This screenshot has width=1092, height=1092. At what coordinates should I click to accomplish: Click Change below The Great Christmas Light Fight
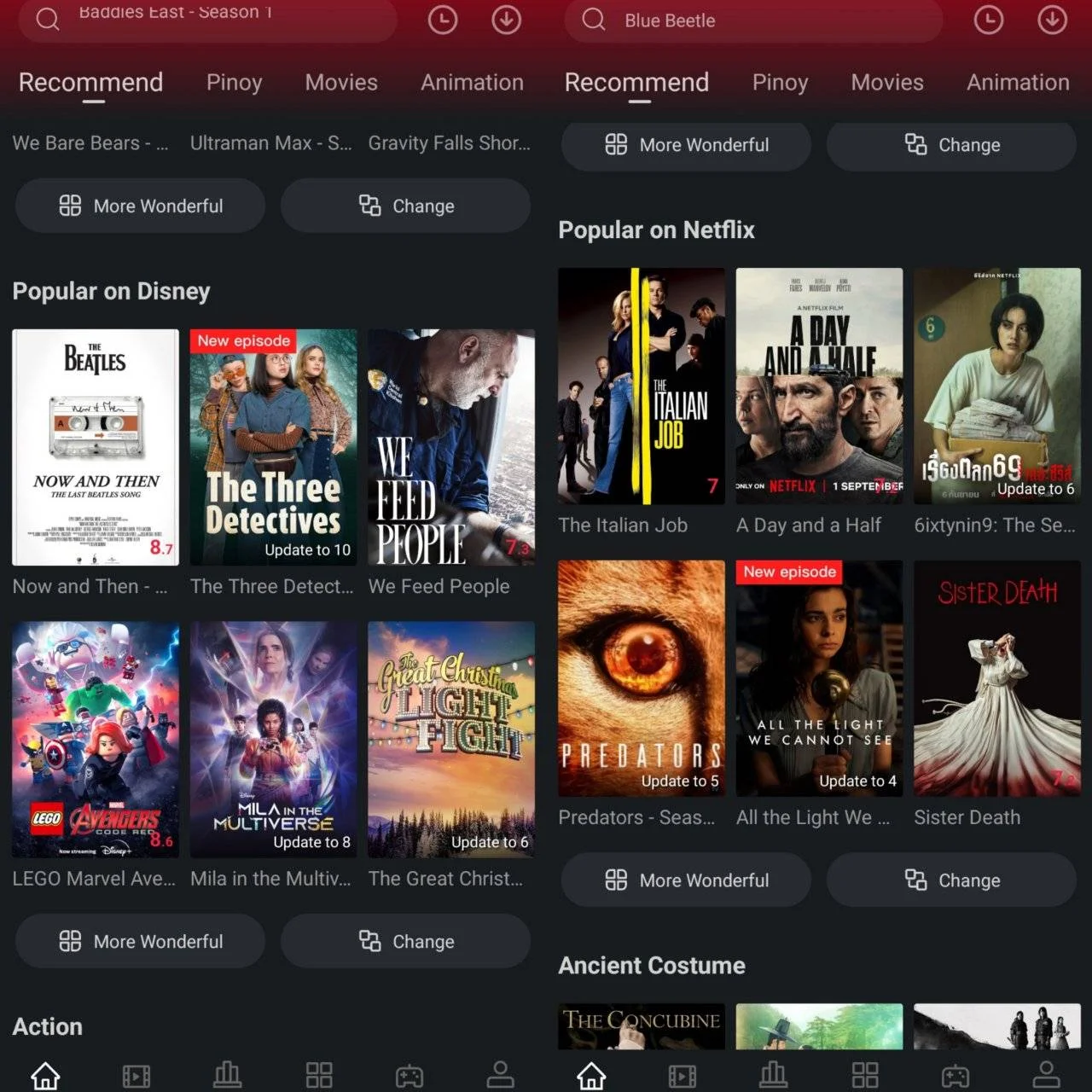406,941
